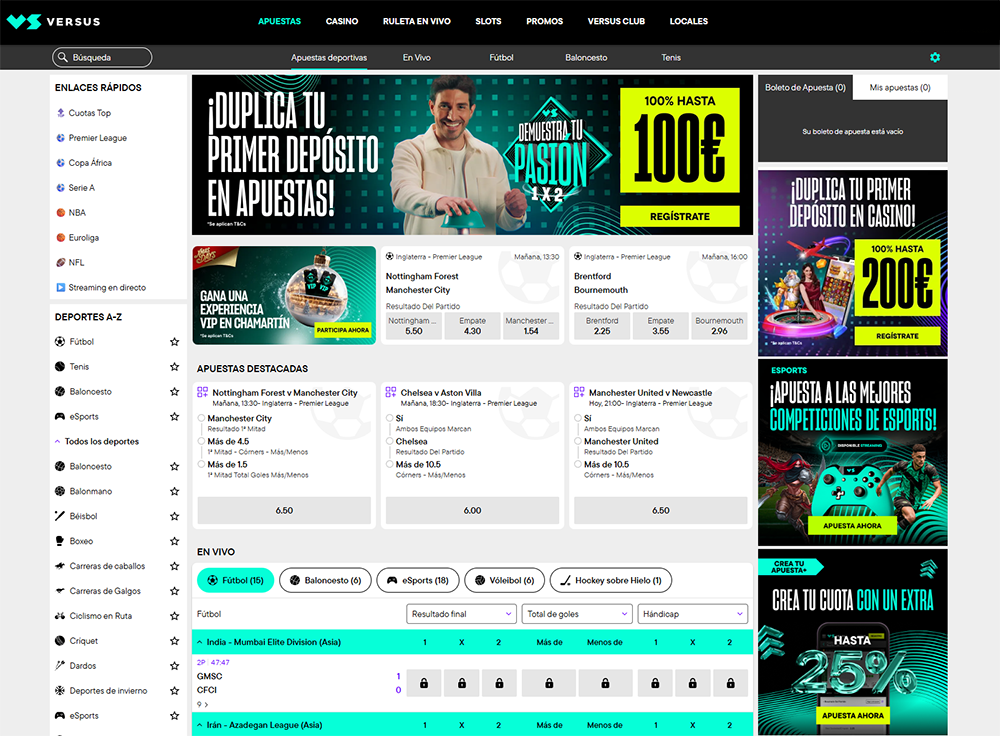The height and width of the screenshot is (736, 1000).
Task: Click the Dardos dart icon
Action: [60, 666]
